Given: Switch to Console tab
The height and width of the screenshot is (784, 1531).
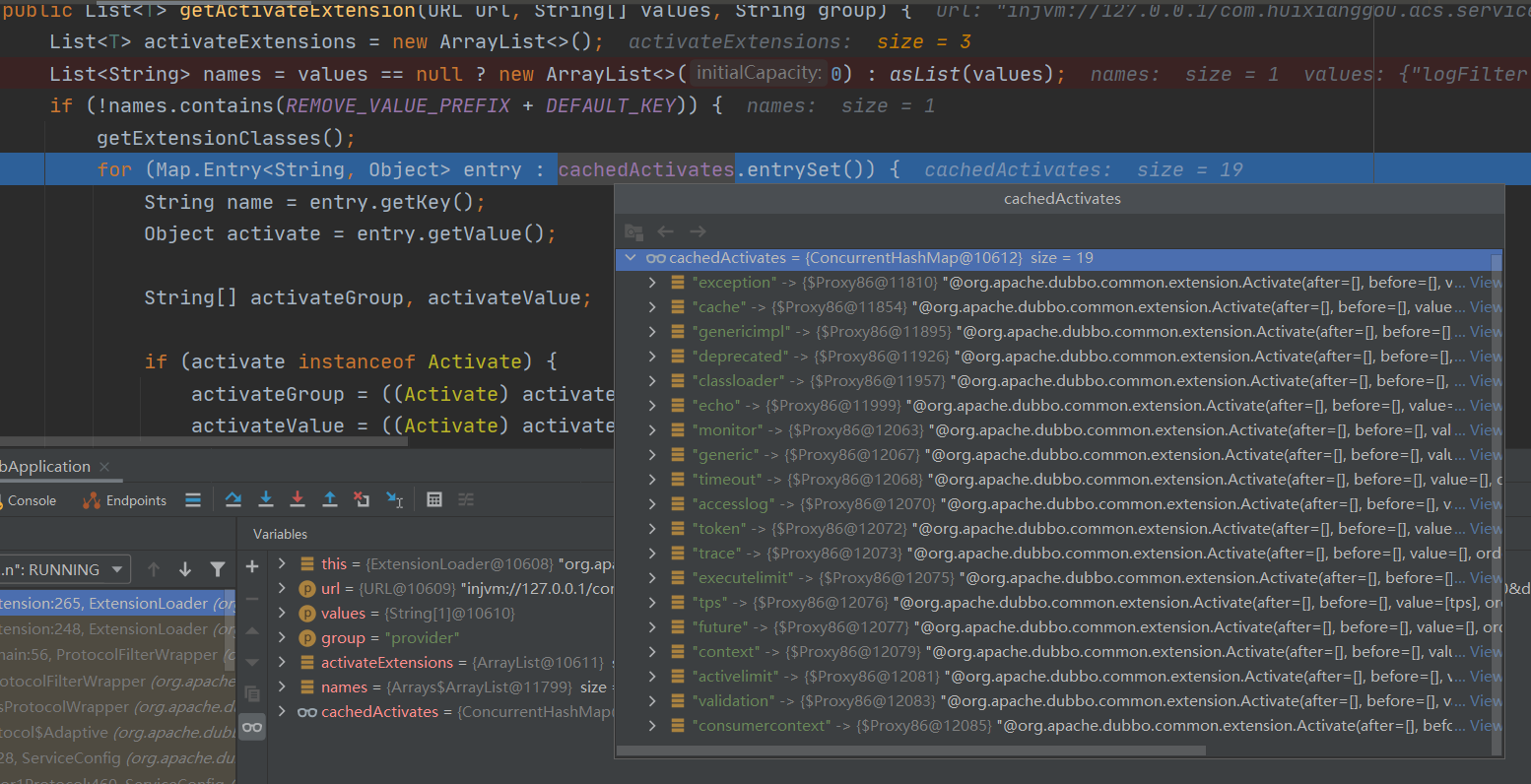Looking at the screenshot, I should point(29,500).
